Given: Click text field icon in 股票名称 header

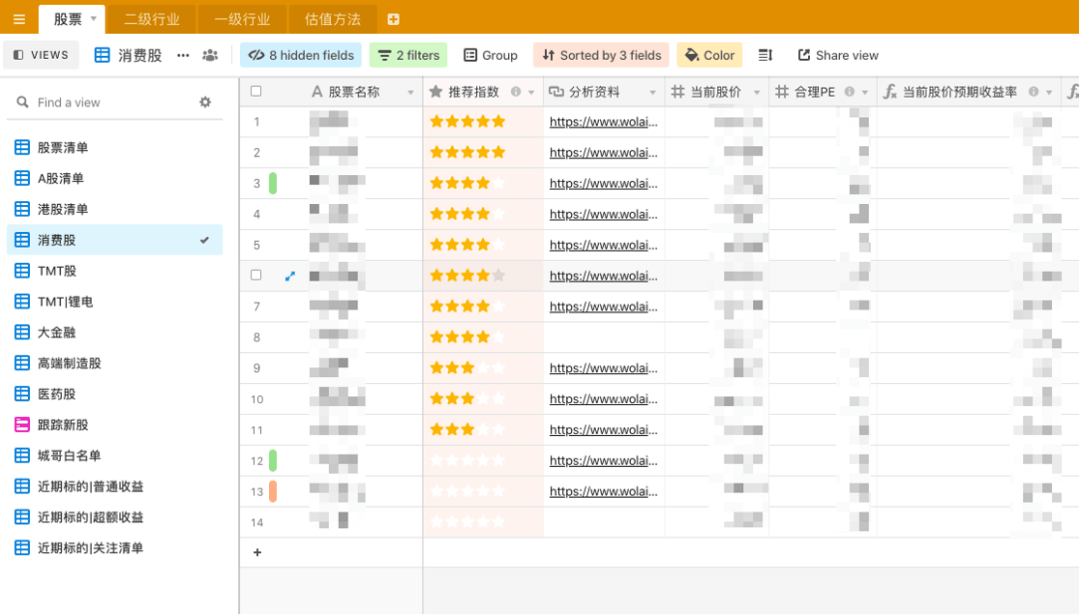Looking at the screenshot, I should [x=317, y=92].
